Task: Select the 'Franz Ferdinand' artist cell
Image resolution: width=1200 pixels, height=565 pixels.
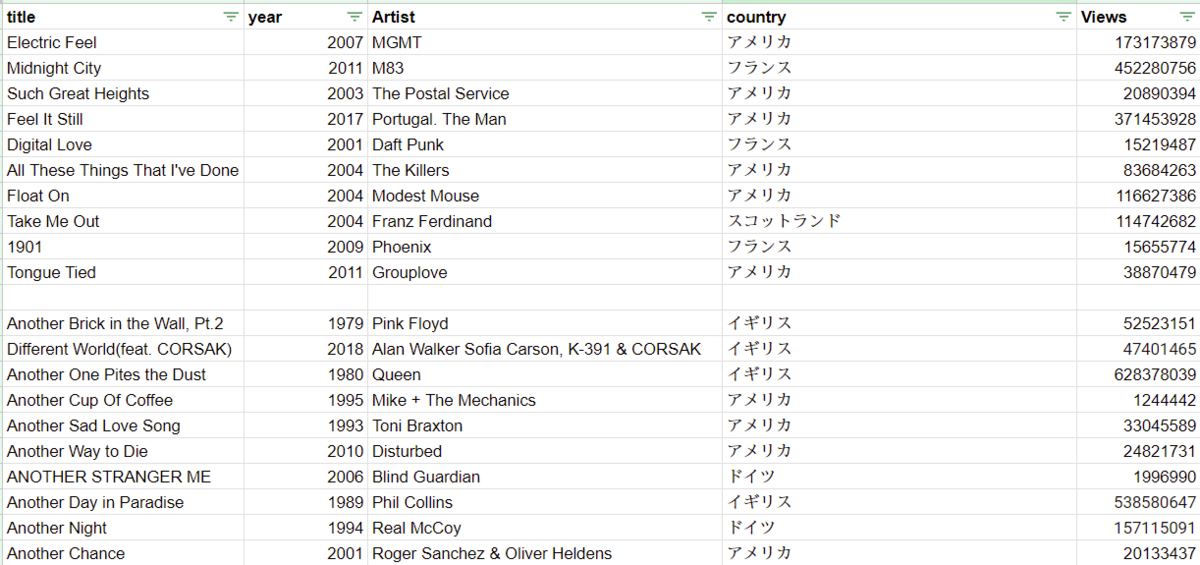Action: (x=545, y=221)
